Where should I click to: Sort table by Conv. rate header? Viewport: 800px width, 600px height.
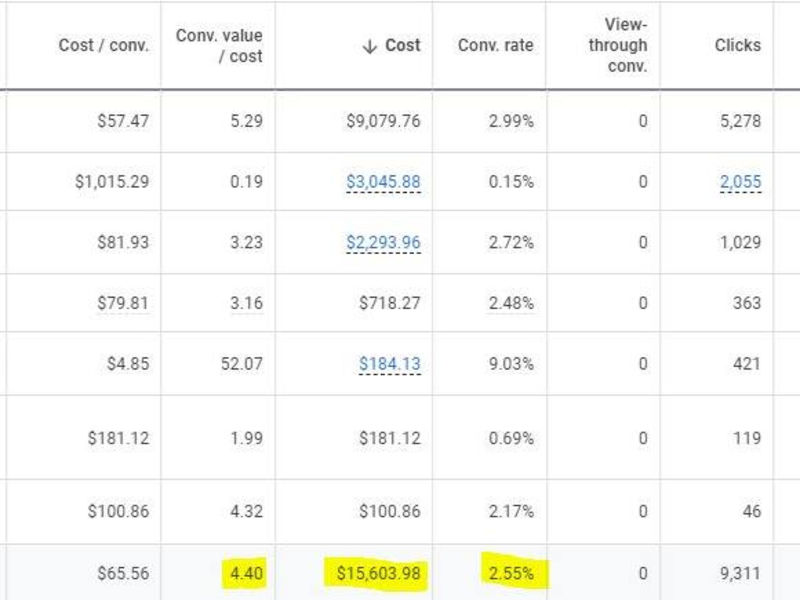point(495,45)
